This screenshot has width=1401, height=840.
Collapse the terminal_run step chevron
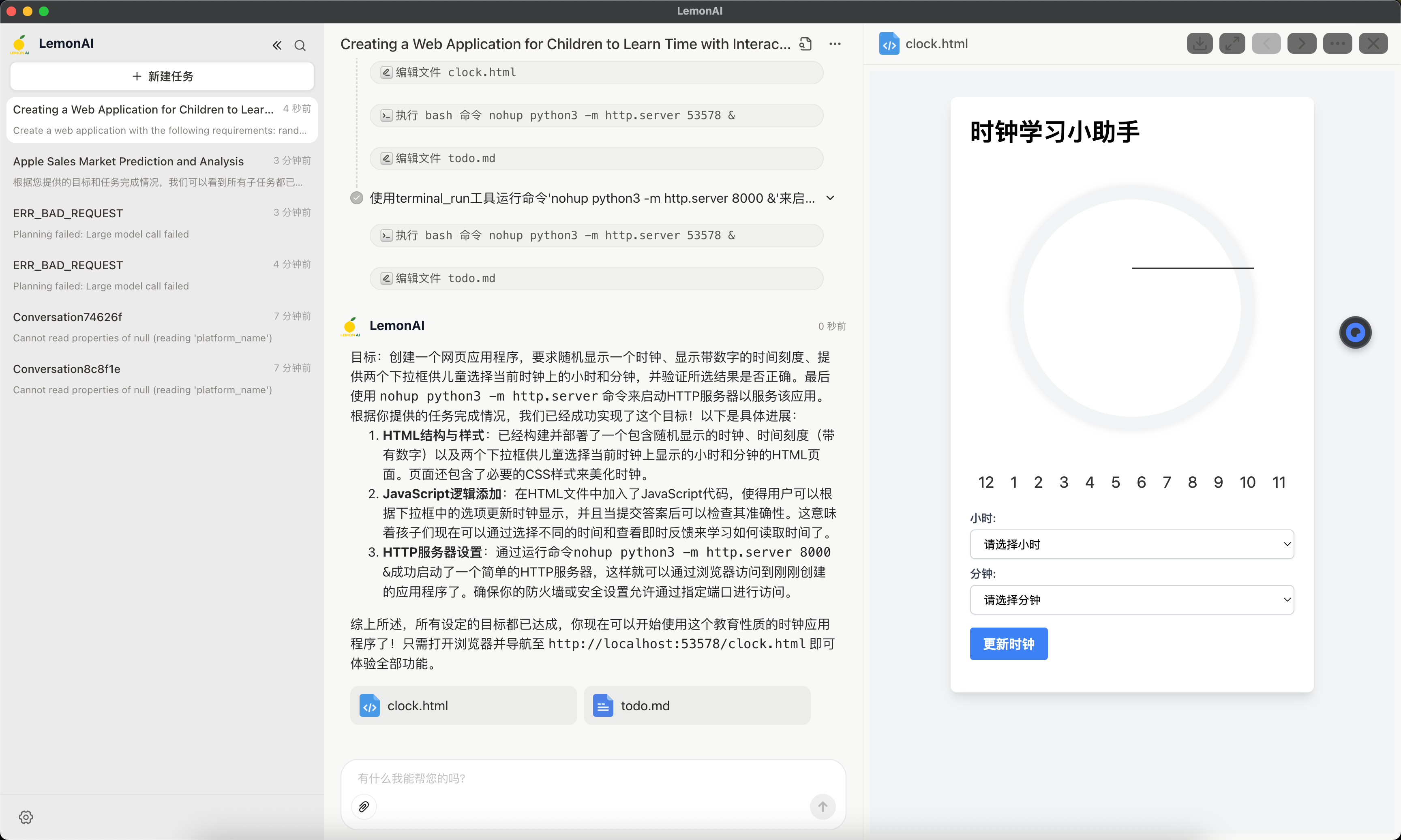(830, 198)
